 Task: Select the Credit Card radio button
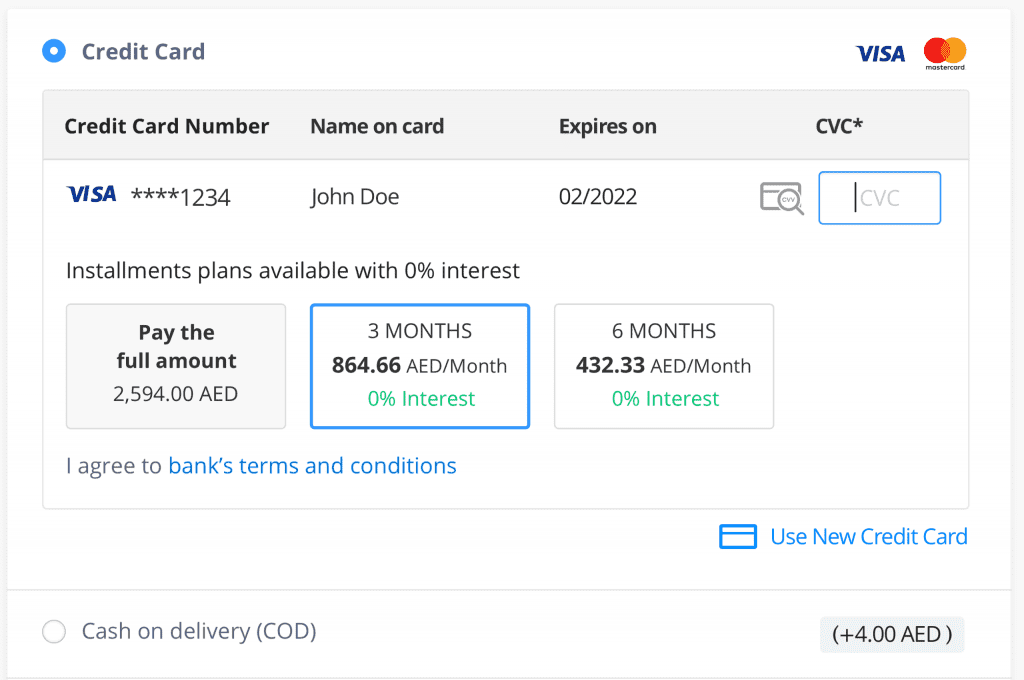54,51
